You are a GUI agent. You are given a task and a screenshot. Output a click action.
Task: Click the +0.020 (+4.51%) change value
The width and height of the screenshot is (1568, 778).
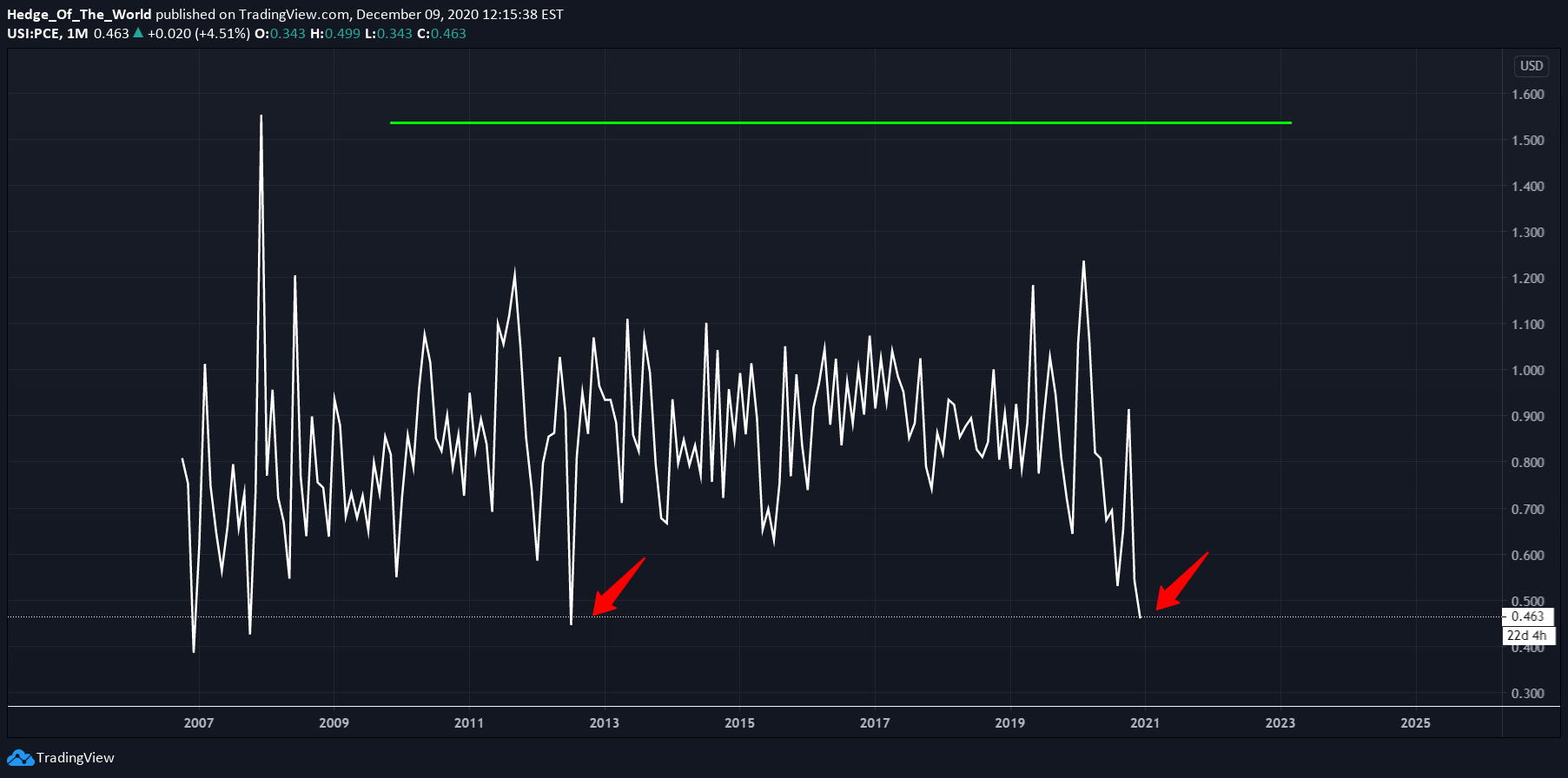click(x=199, y=34)
